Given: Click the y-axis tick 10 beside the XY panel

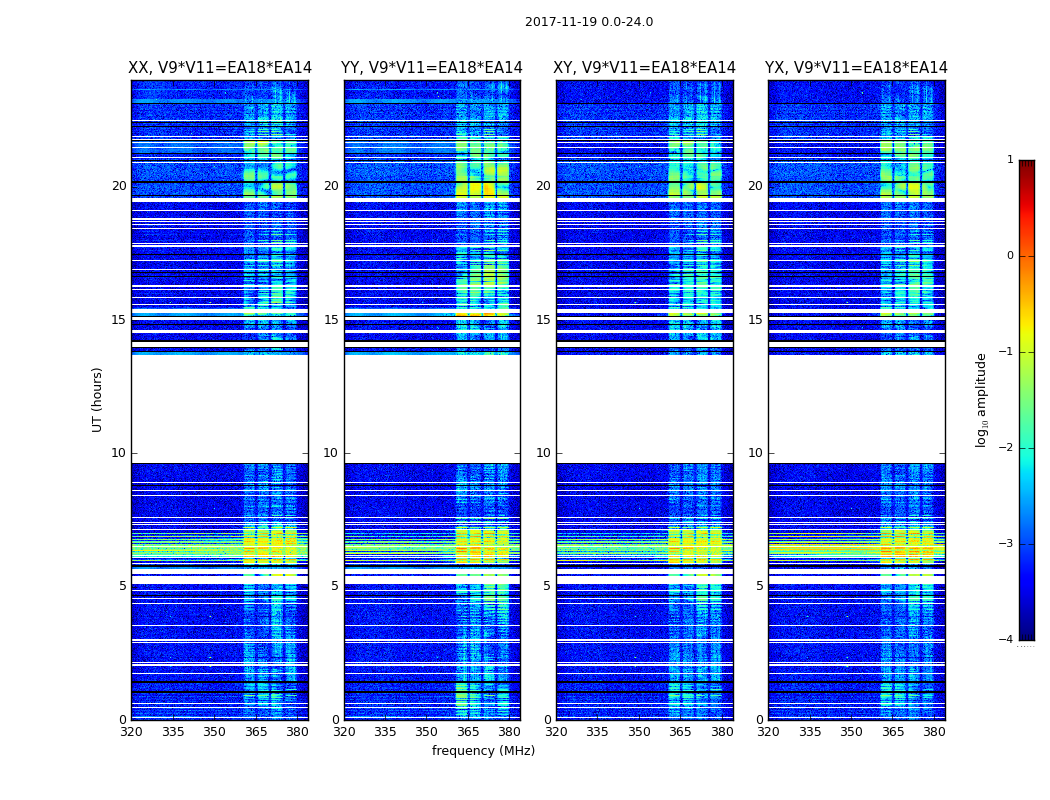Looking at the screenshot, I should 543,453.
